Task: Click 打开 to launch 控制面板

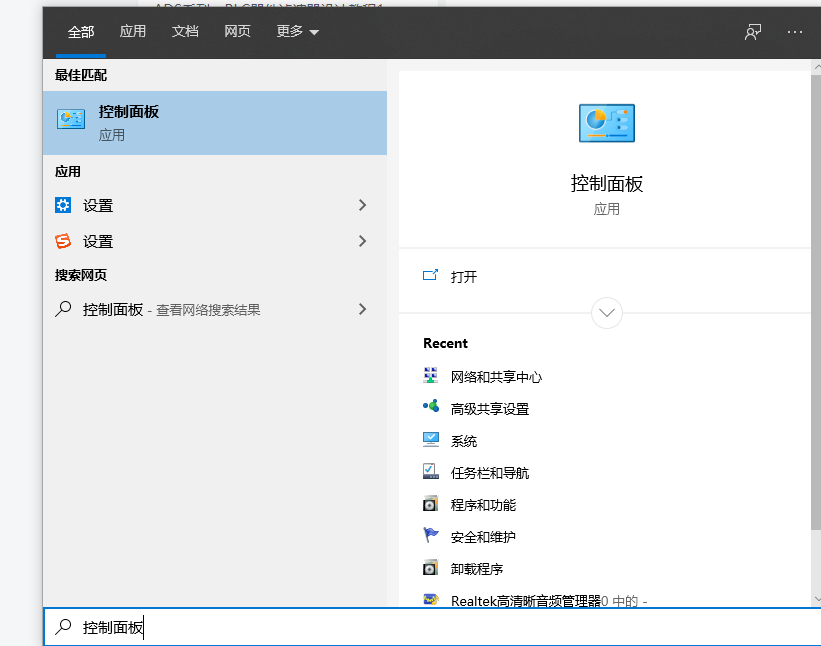Action: tap(464, 276)
